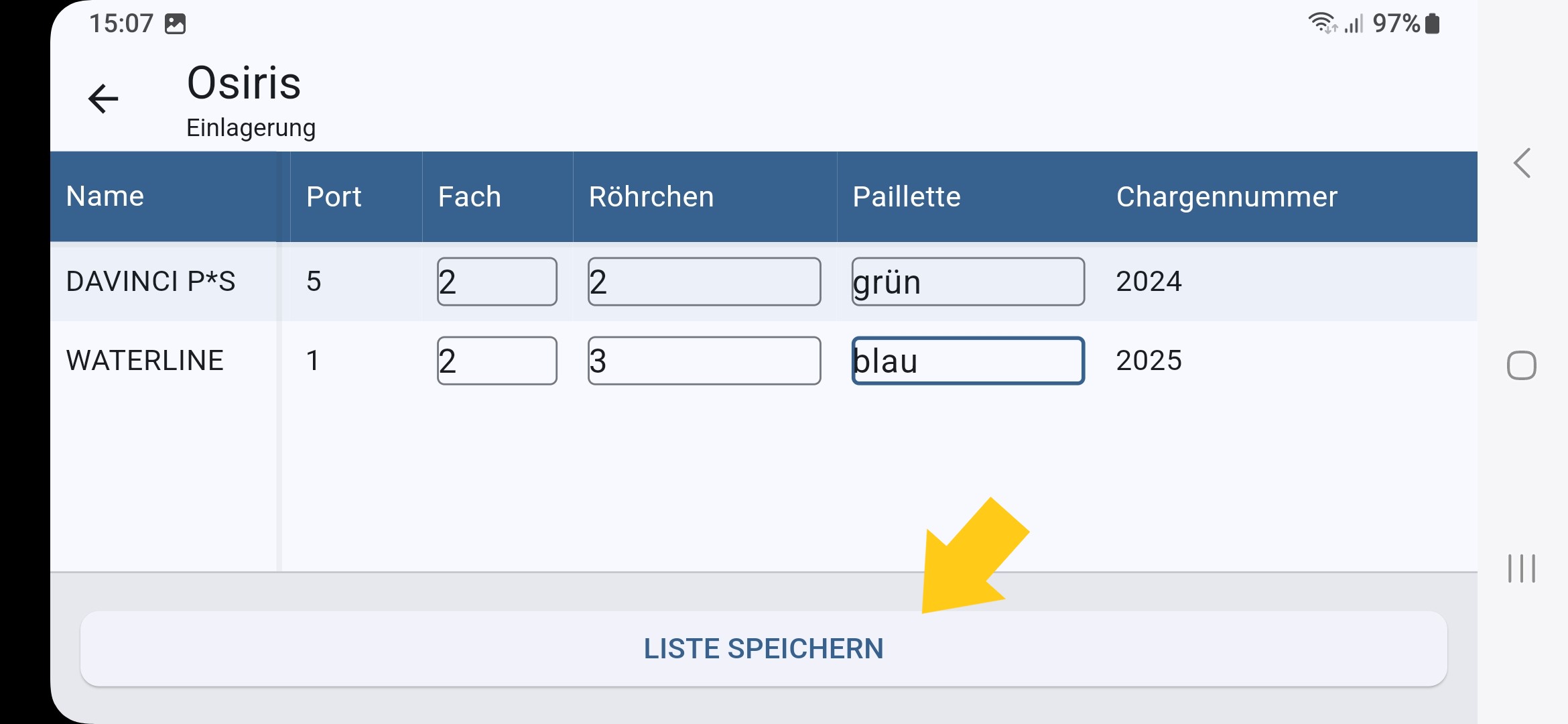Save the list with LISTE SPEICHERN

click(x=763, y=648)
